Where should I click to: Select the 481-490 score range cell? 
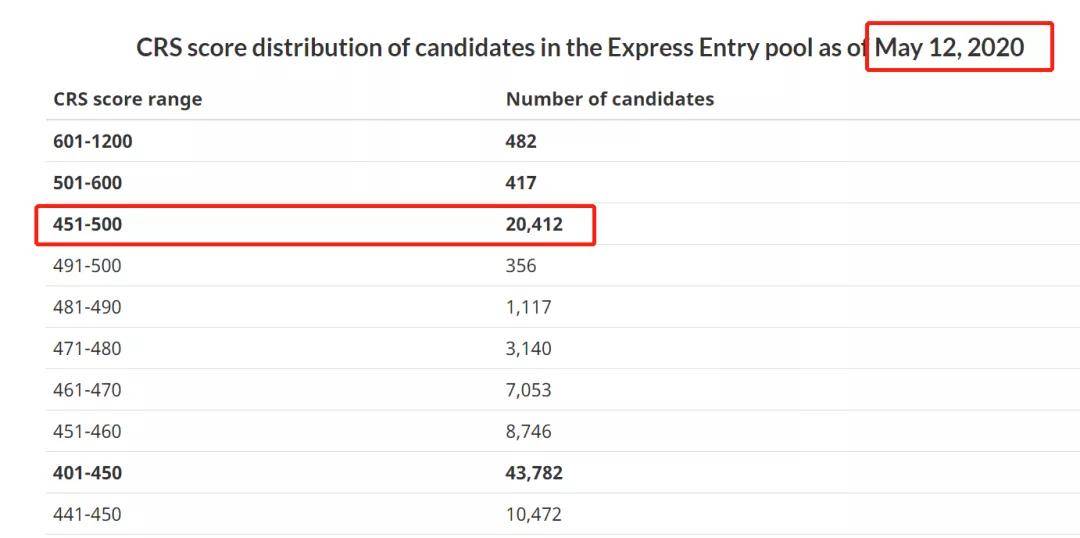87,307
